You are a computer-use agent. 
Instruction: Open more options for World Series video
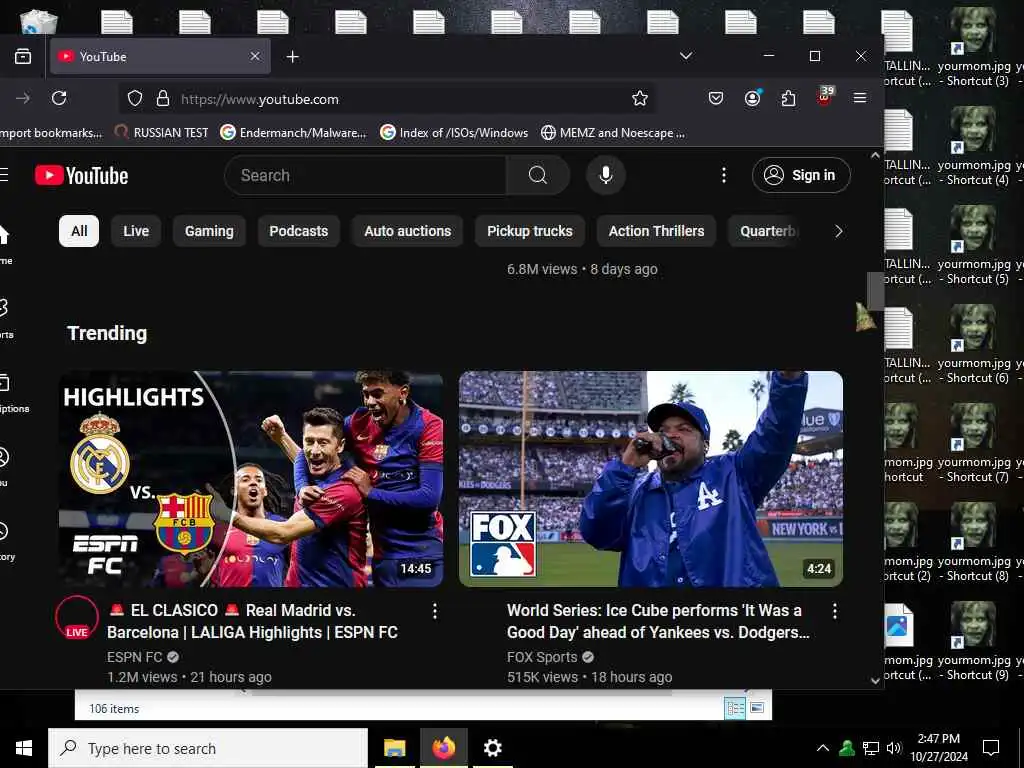pos(835,611)
